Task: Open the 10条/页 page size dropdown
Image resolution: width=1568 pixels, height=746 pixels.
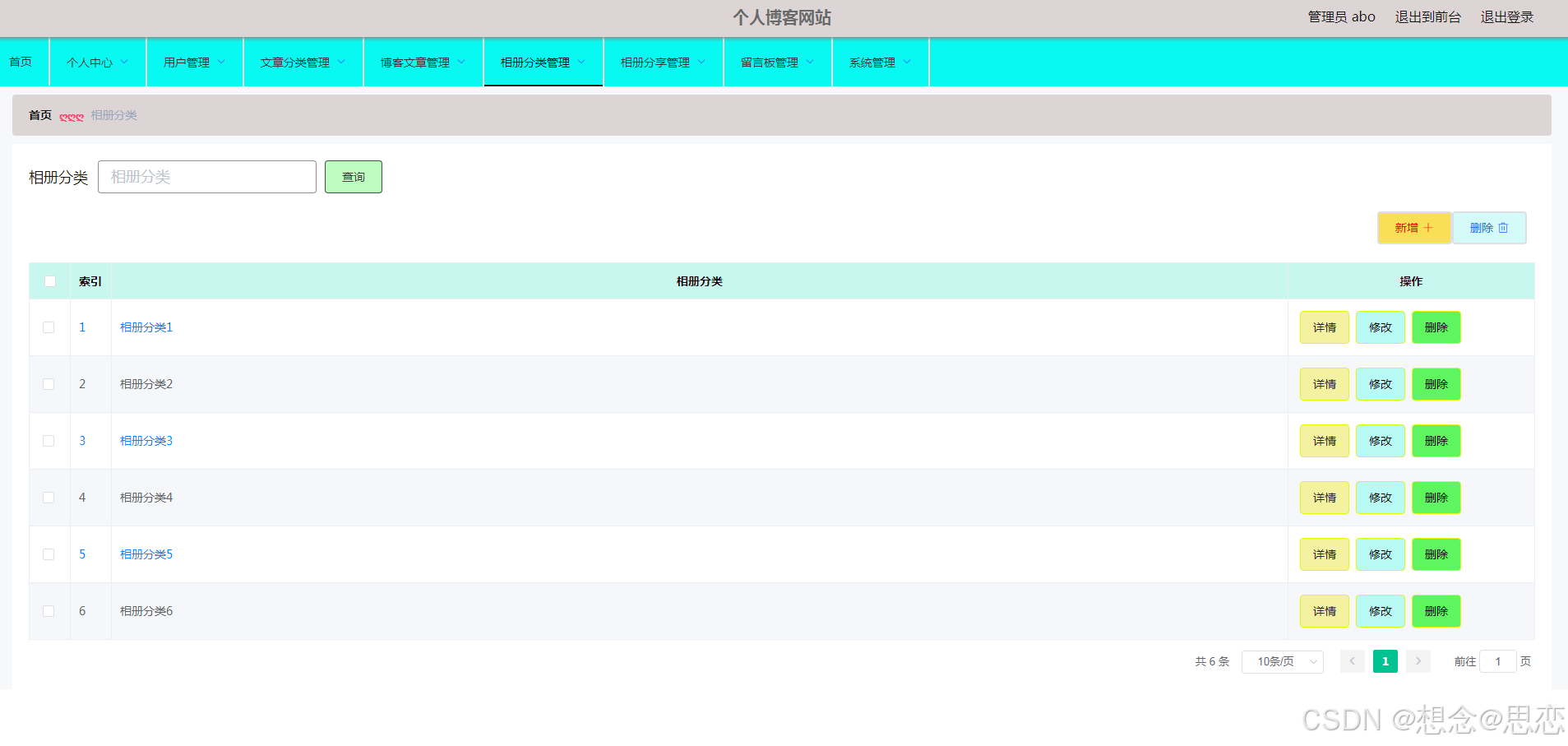Action: click(x=1283, y=661)
